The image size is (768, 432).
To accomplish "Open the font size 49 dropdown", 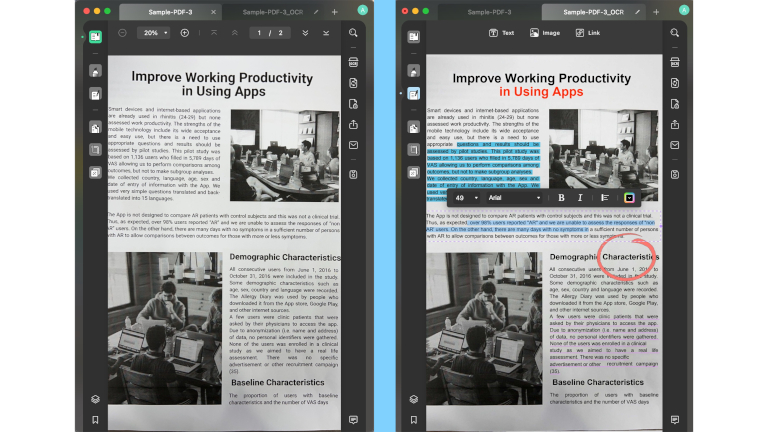I will 466,198.
